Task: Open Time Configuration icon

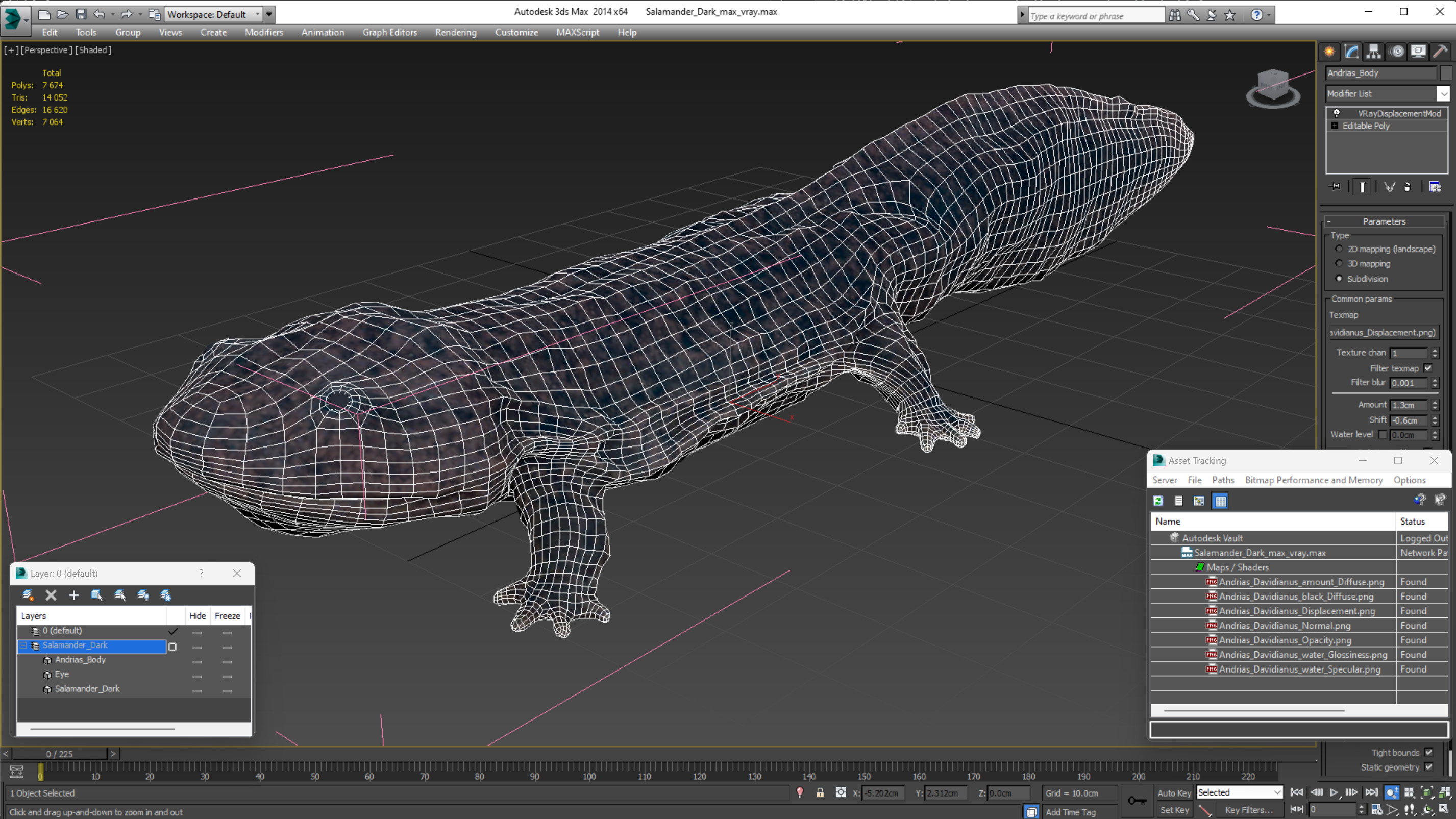Action: [x=1377, y=809]
